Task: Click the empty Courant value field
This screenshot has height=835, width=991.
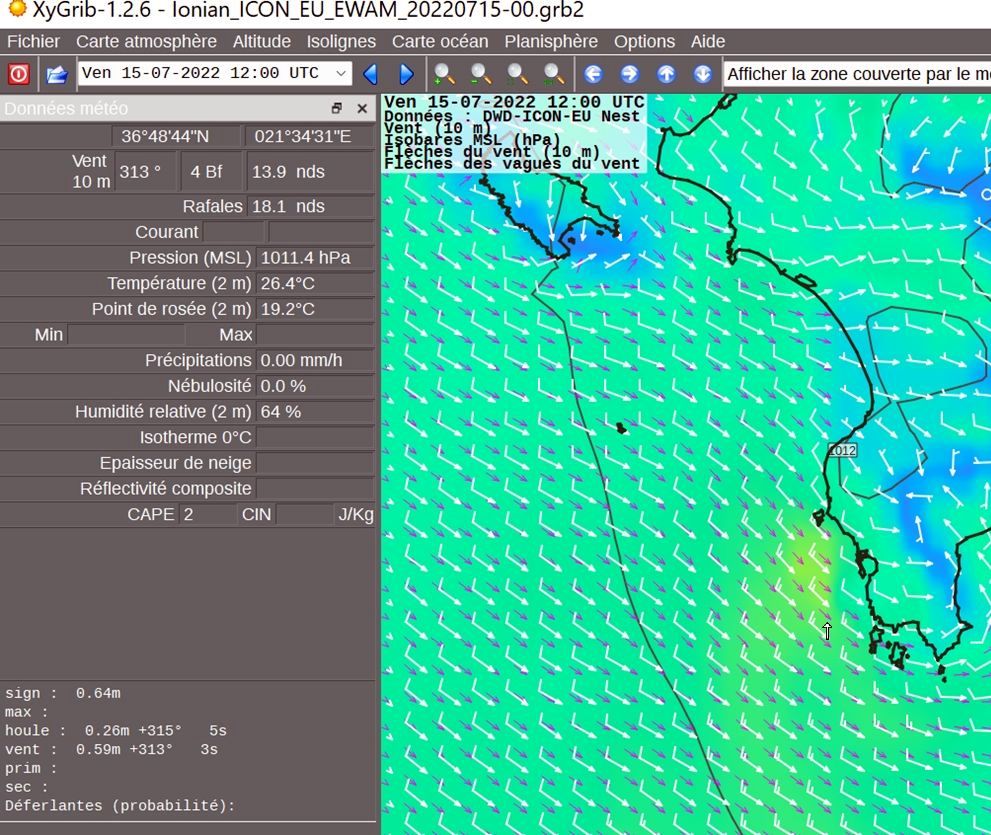Action: 234,232
